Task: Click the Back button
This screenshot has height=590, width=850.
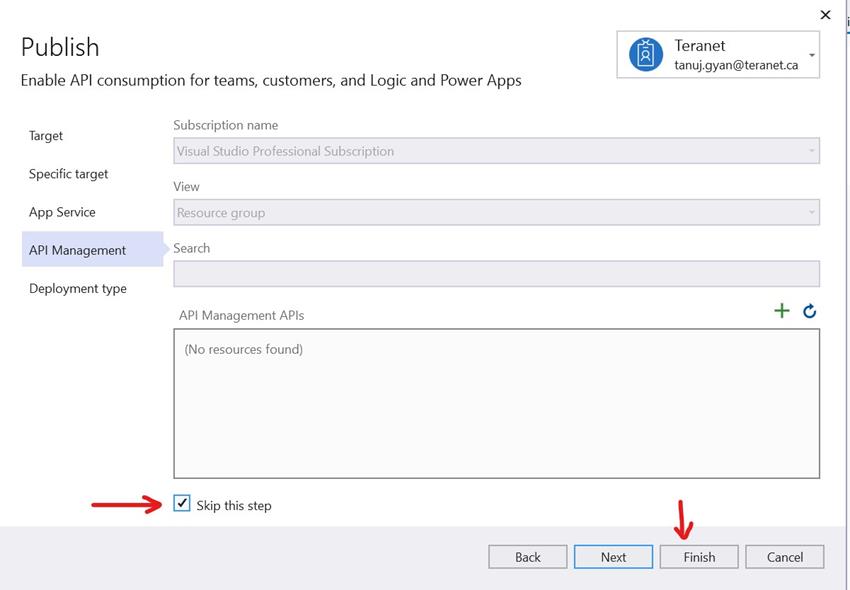Action: tap(528, 557)
